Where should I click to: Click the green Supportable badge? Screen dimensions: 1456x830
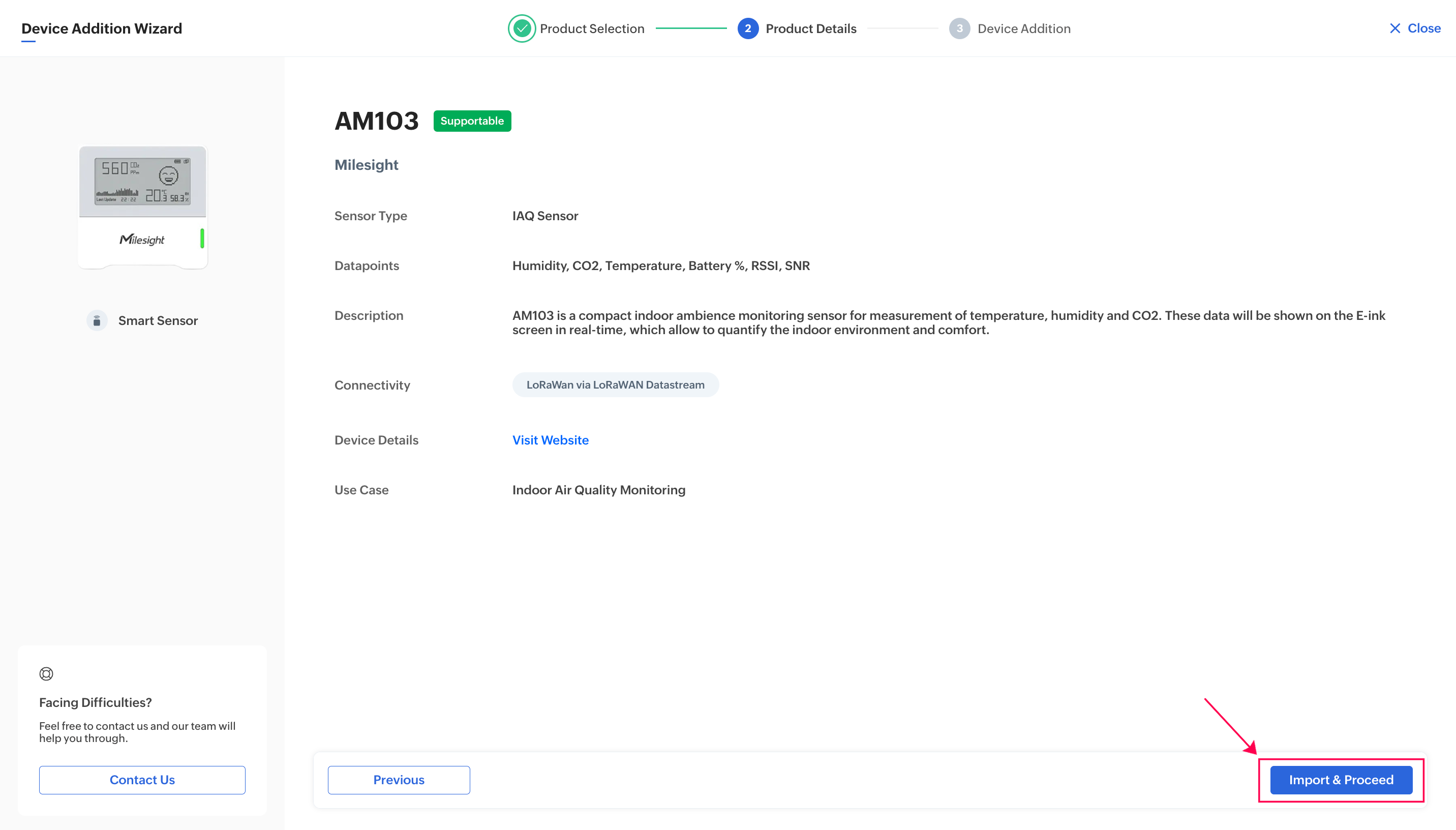point(472,121)
